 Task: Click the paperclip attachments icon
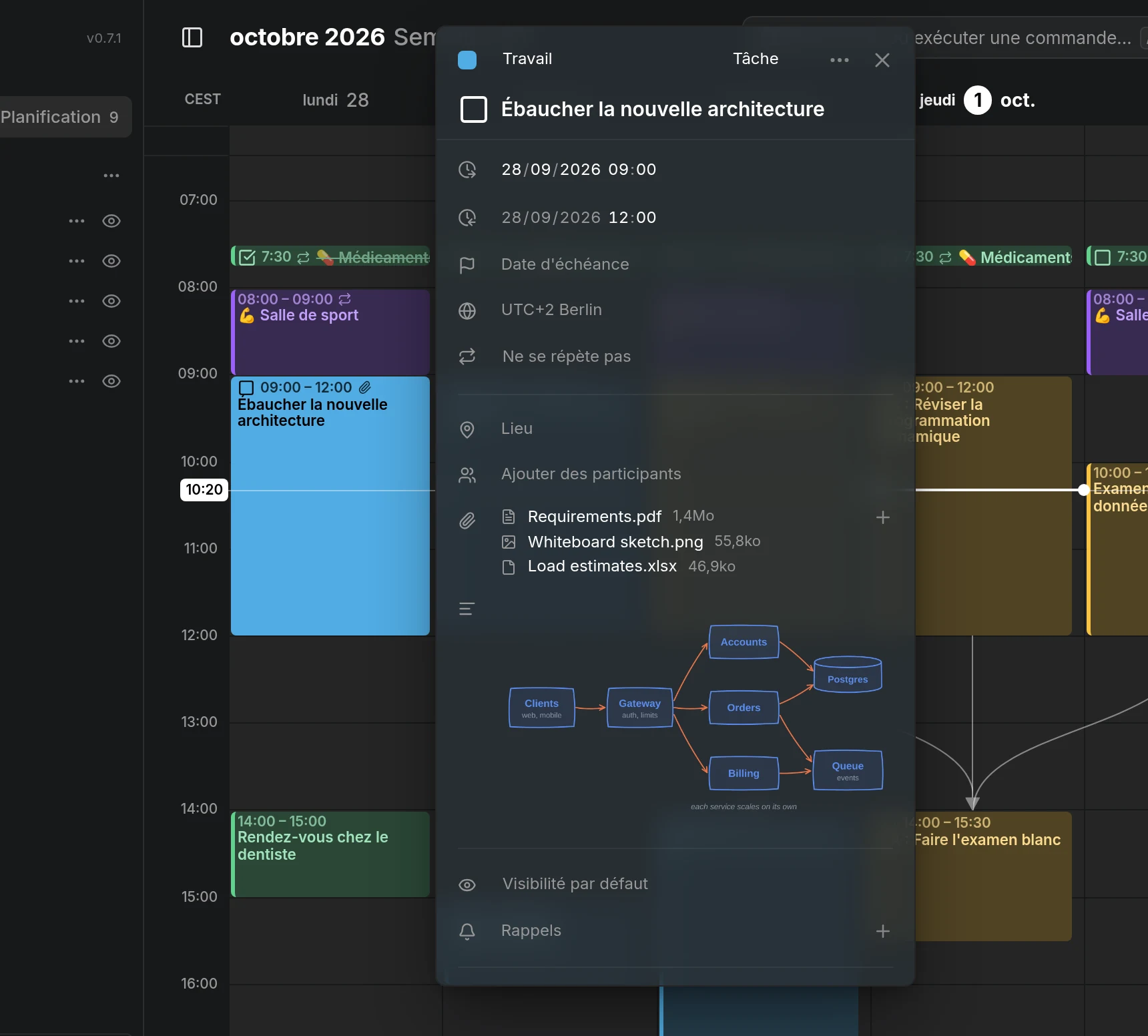tap(467, 521)
